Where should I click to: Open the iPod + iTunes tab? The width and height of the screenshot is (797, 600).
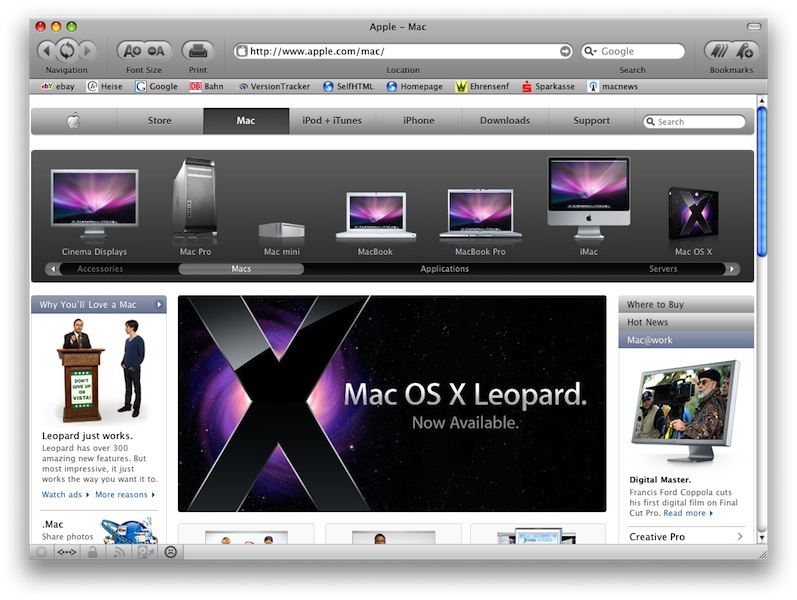[332, 121]
